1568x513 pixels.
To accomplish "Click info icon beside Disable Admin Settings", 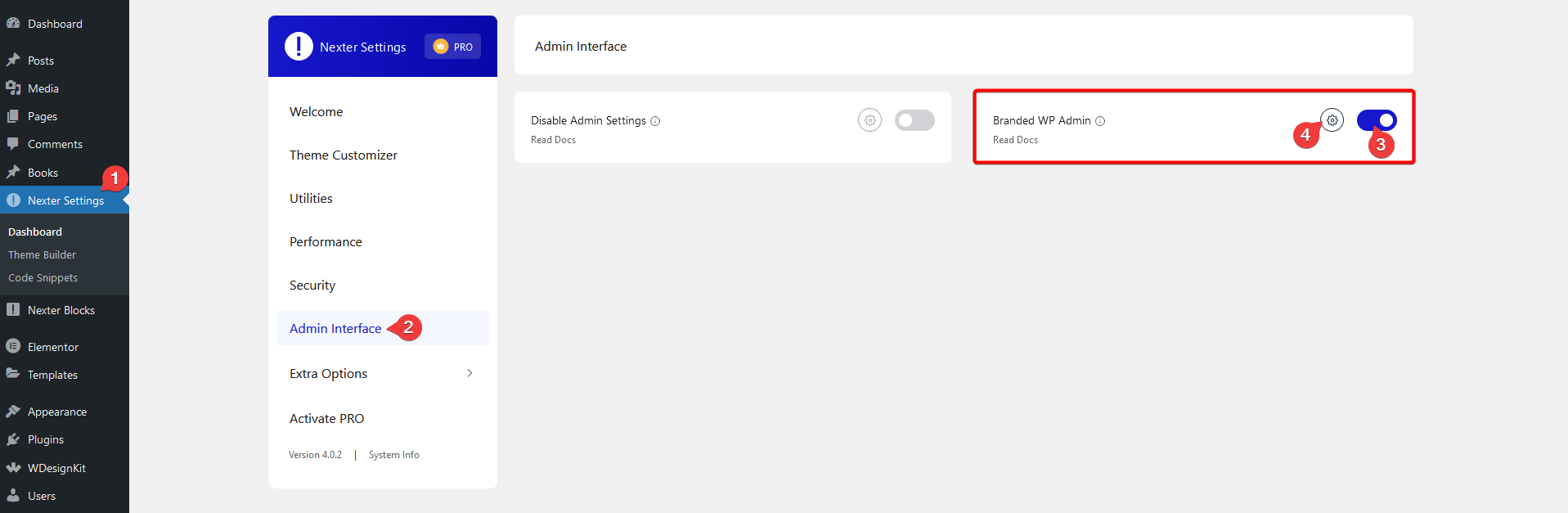I will (655, 121).
